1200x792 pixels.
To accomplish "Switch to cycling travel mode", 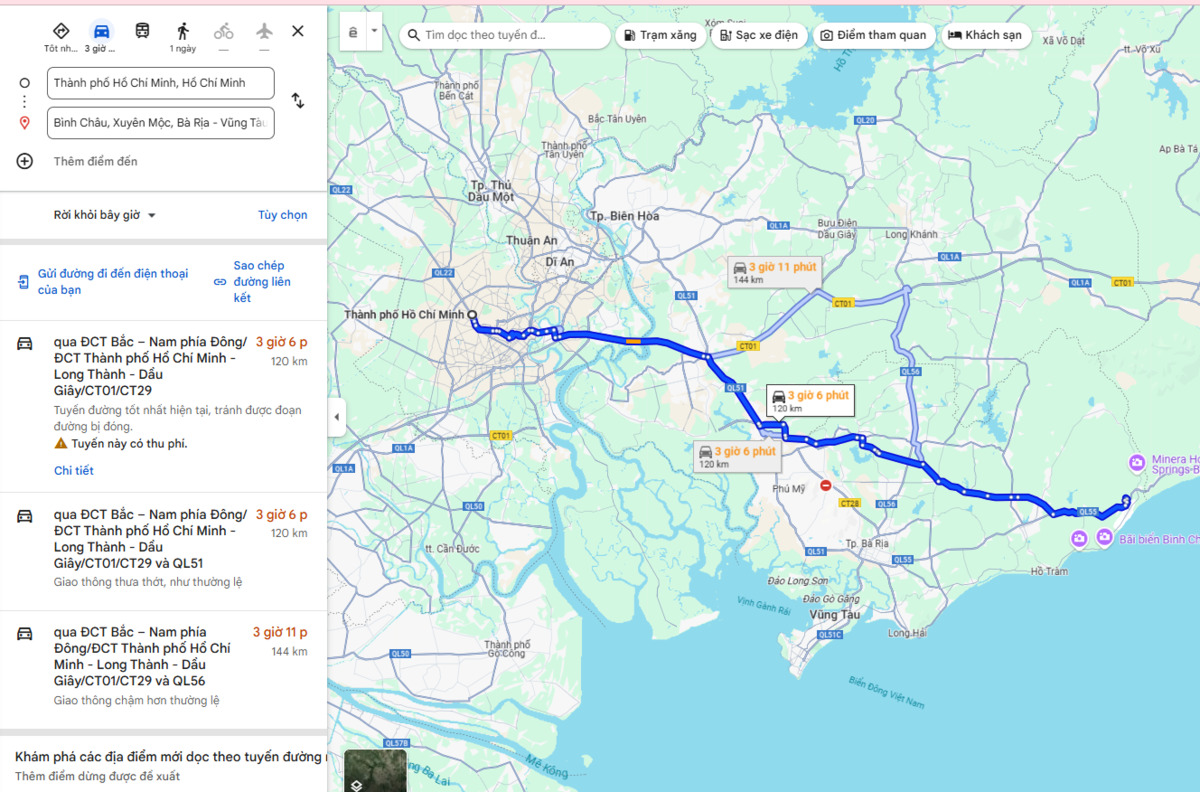I will tap(224, 36).
